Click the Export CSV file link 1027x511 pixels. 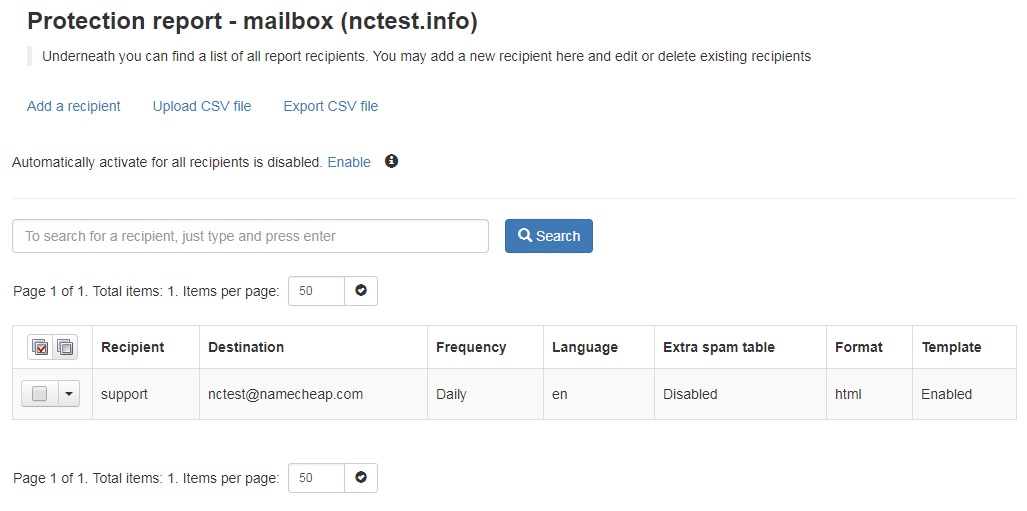pyautogui.click(x=331, y=106)
